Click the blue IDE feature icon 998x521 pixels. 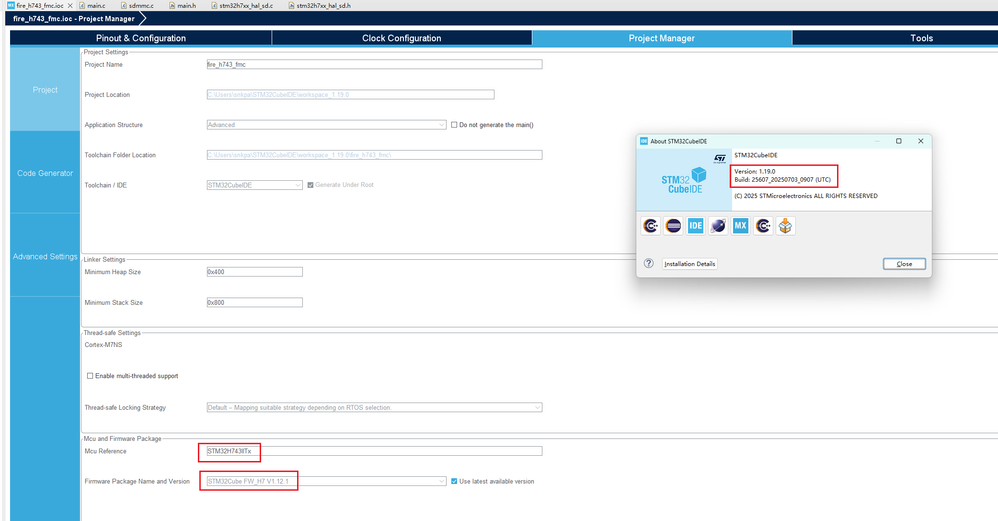point(696,226)
